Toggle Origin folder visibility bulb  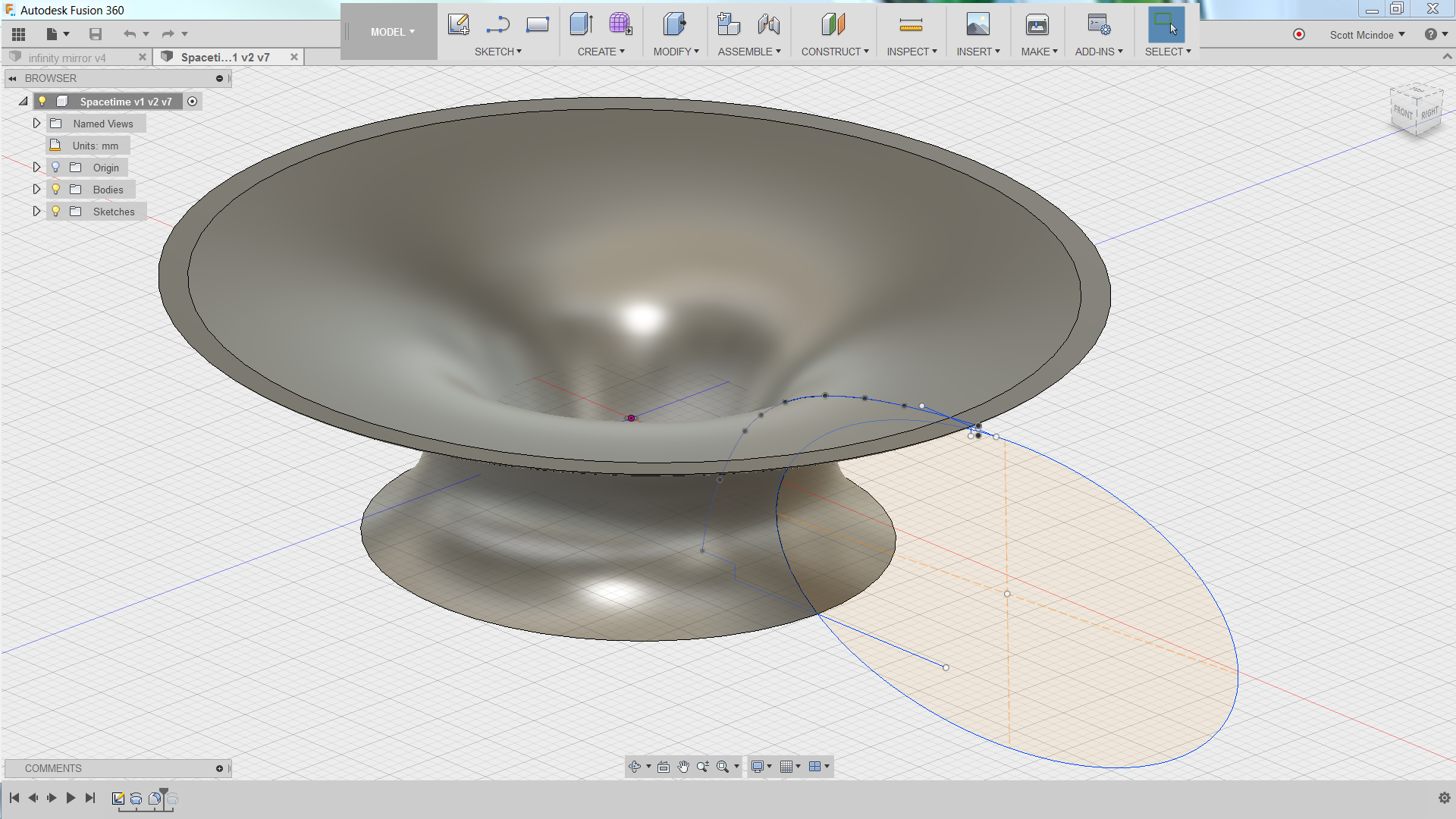[x=55, y=167]
